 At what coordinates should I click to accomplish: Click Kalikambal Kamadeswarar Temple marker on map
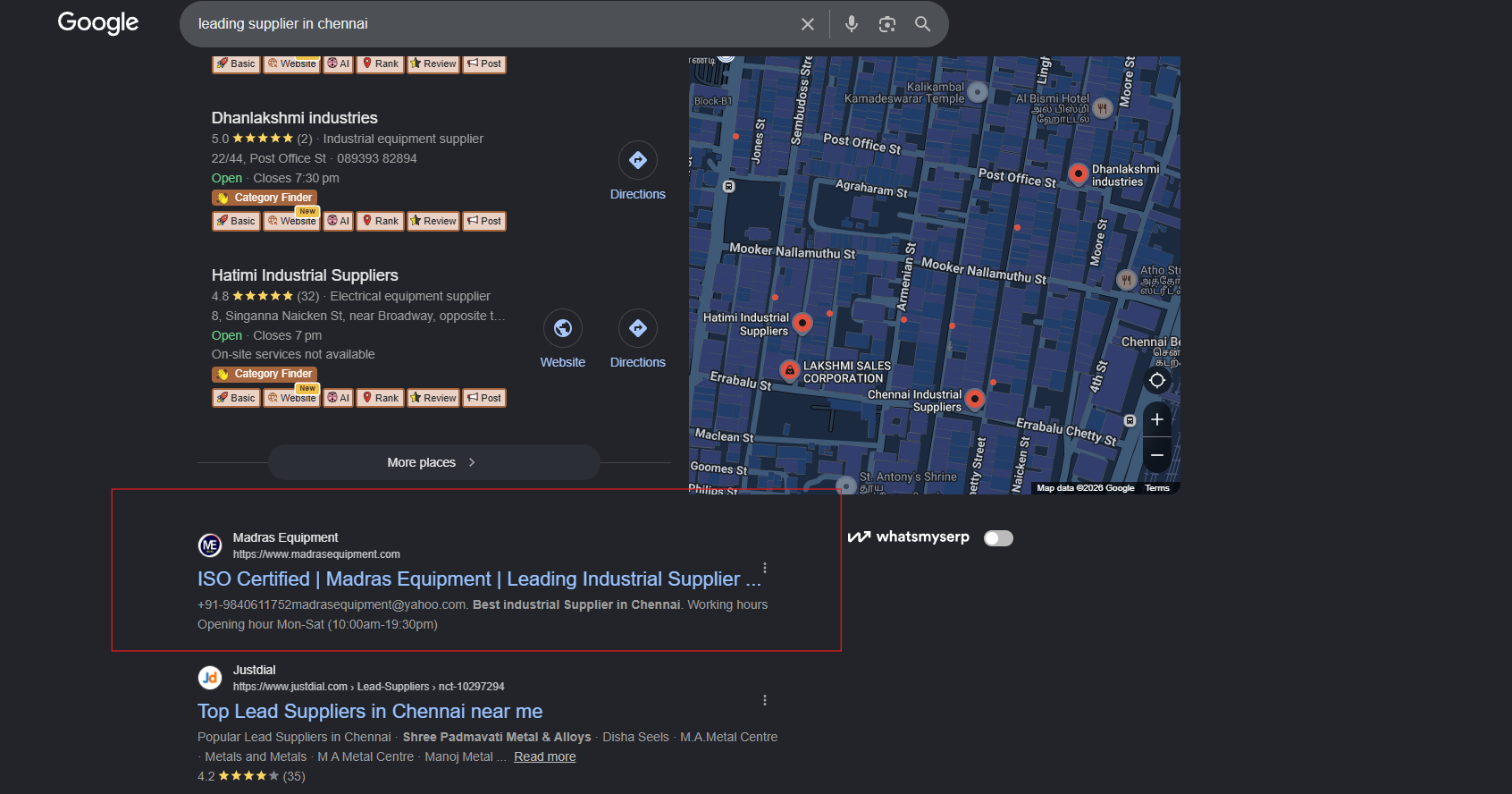(978, 92)
